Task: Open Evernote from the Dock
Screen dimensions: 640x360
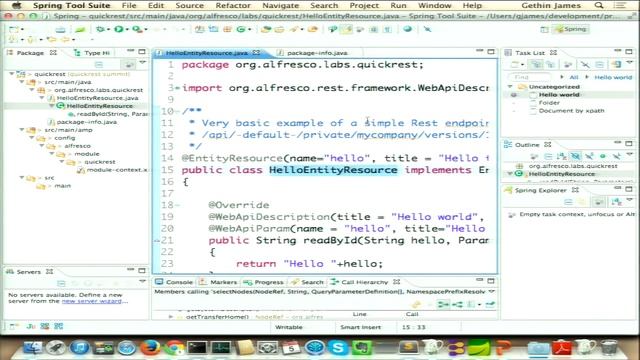Action: coord(361,348)
